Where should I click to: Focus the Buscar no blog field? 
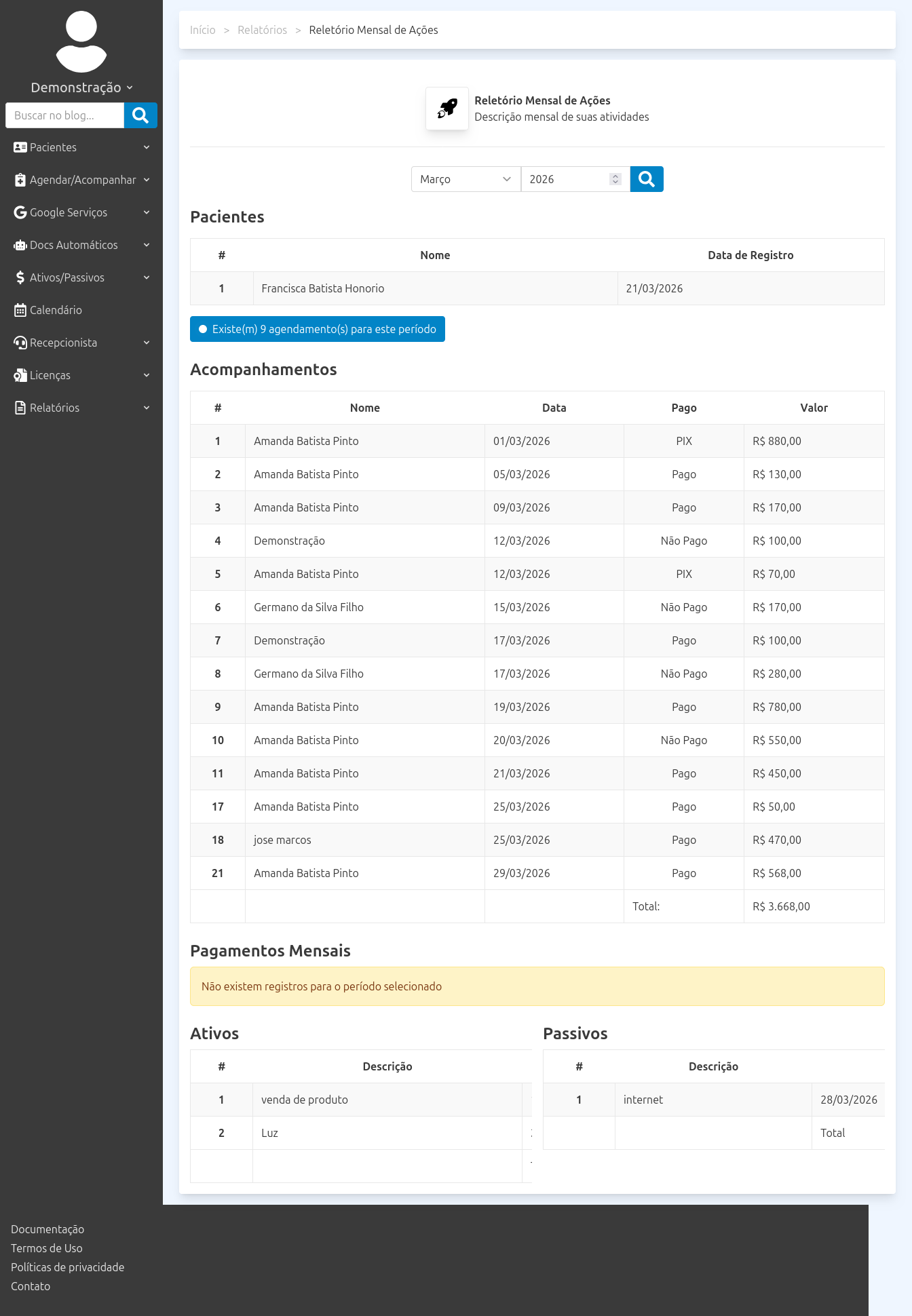[x=65, y=115]
